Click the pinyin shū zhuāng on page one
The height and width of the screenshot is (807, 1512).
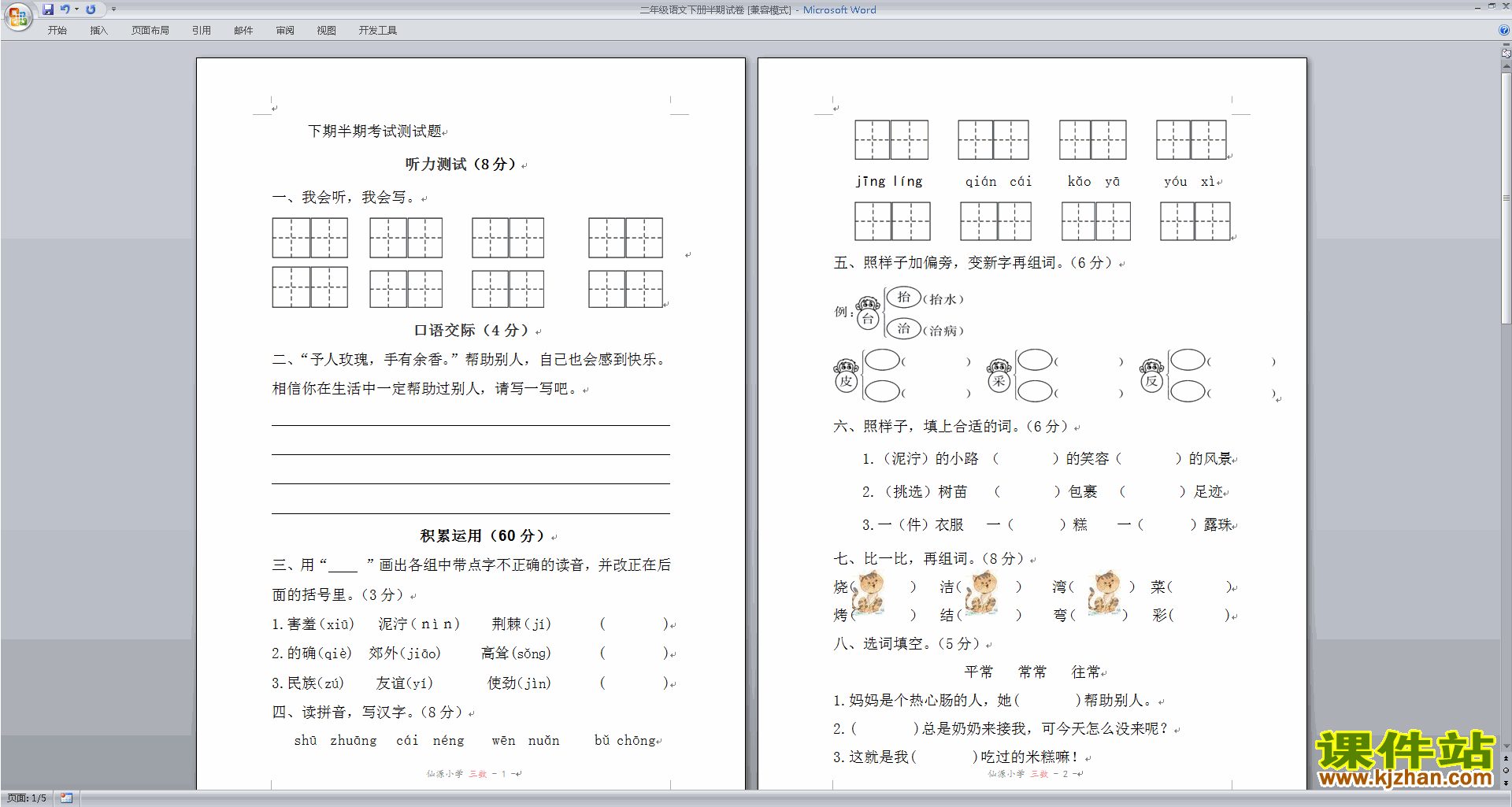pyautogui.click(x=335, y=741)
